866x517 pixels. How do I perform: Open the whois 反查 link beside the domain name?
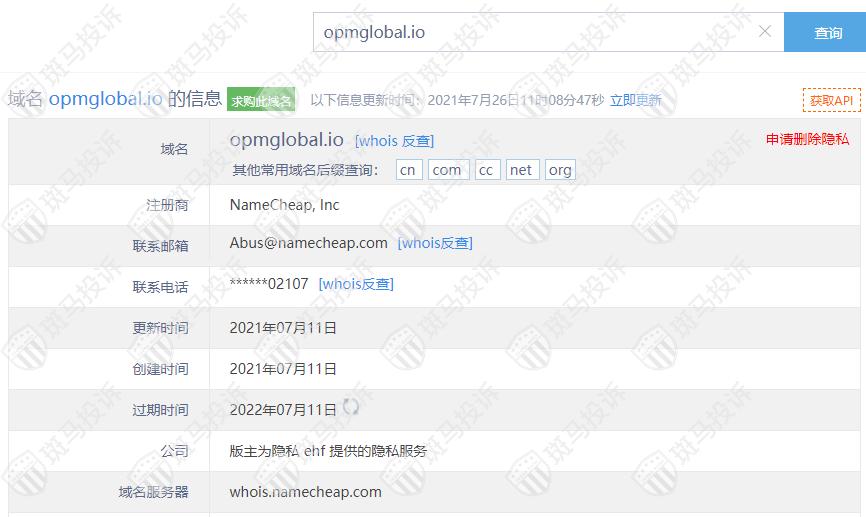(394, 141)
